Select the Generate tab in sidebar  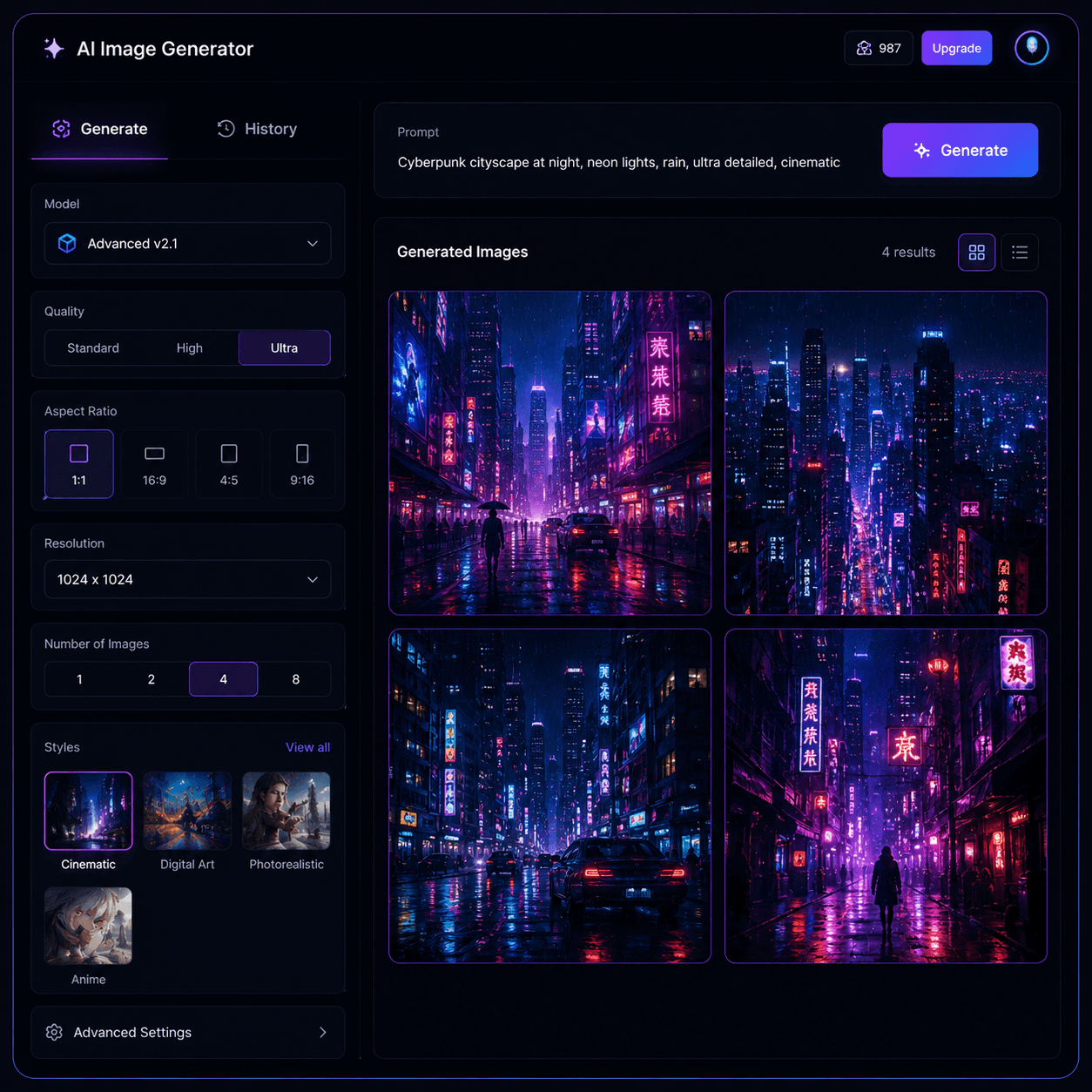(99, 129)
